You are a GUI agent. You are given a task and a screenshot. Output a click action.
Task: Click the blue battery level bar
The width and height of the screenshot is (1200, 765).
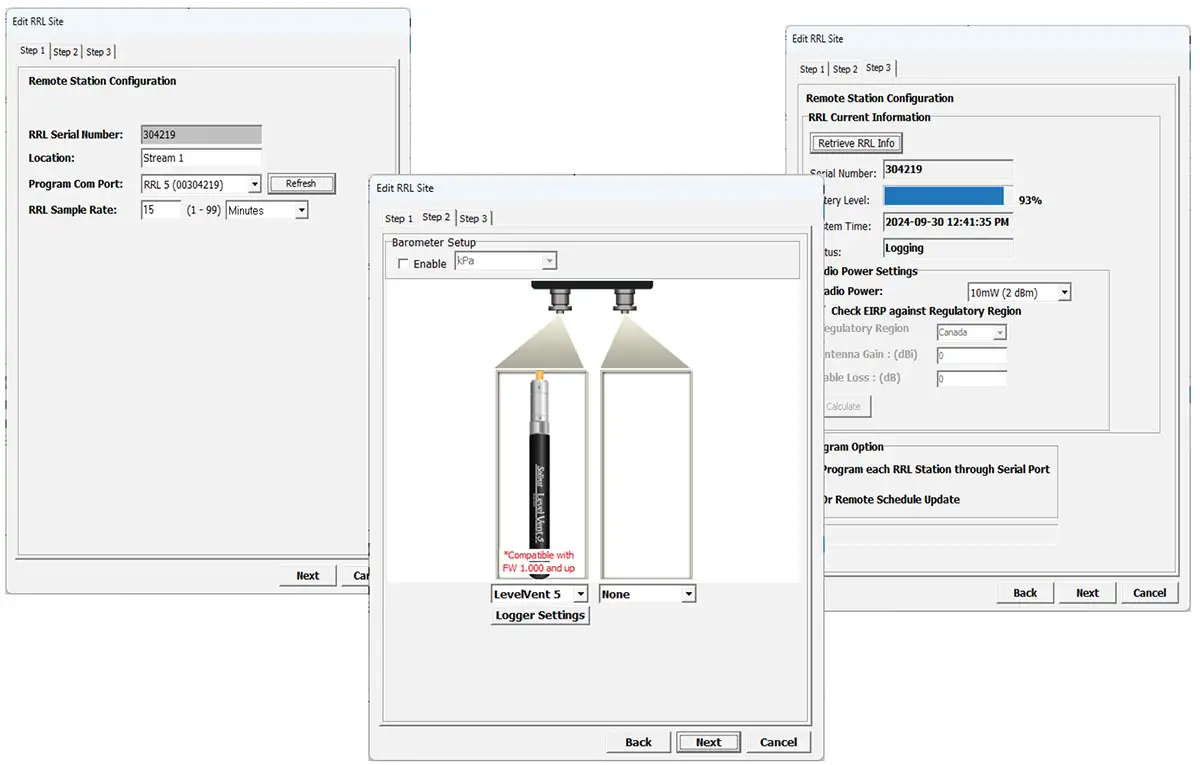point(943,197)
